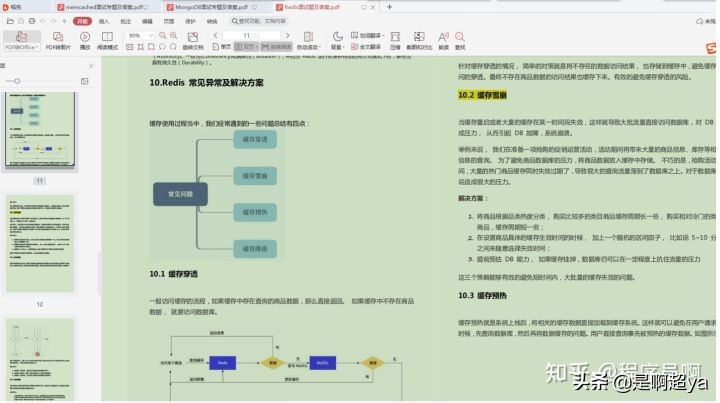Viewport: 720px width, 403px height.
Task: Expand the 背景 dropdown arrow
Action: pos(344,47)
